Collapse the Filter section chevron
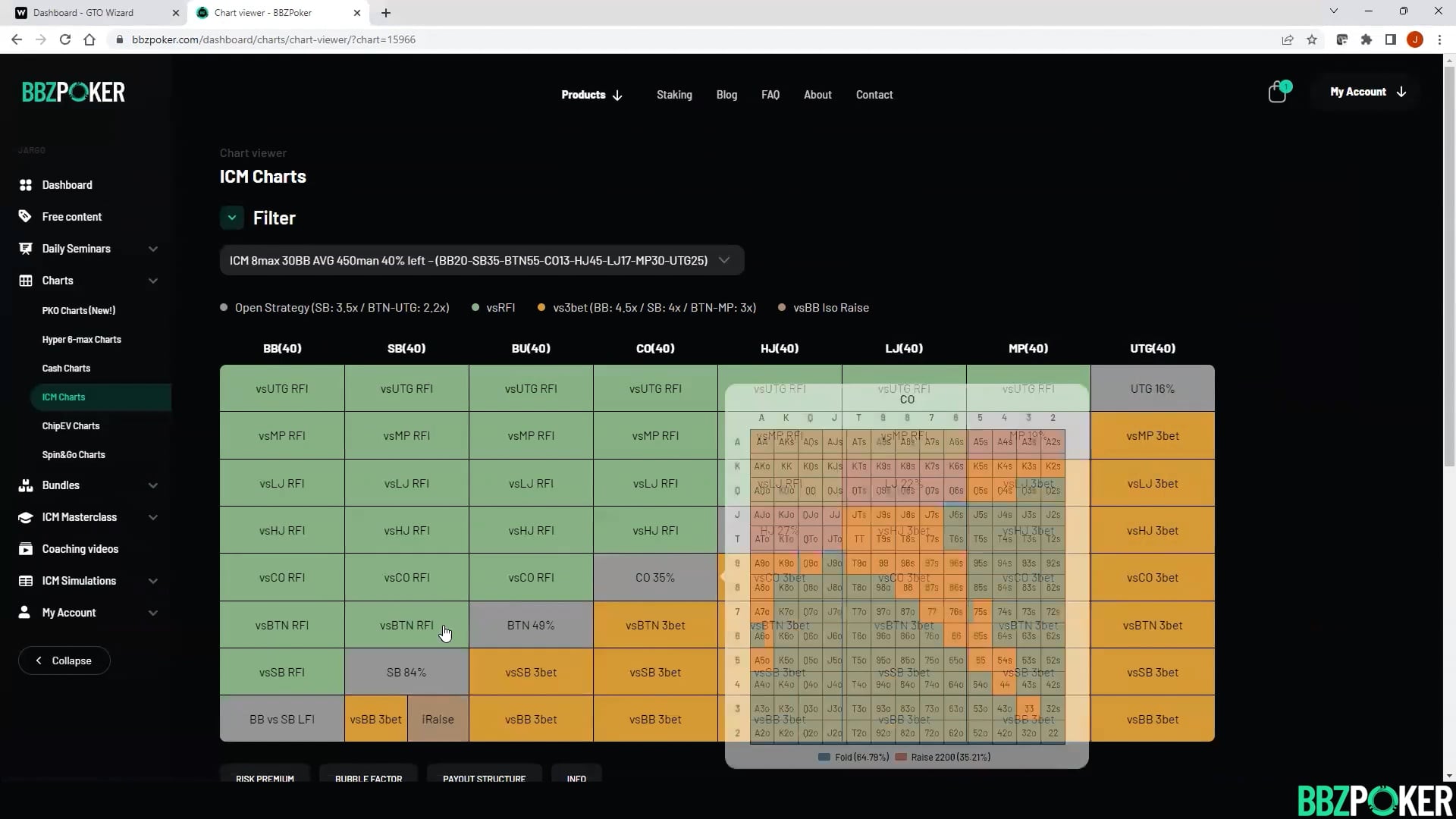The height and width of the screenshot is (819, 1456). (232, 218)
